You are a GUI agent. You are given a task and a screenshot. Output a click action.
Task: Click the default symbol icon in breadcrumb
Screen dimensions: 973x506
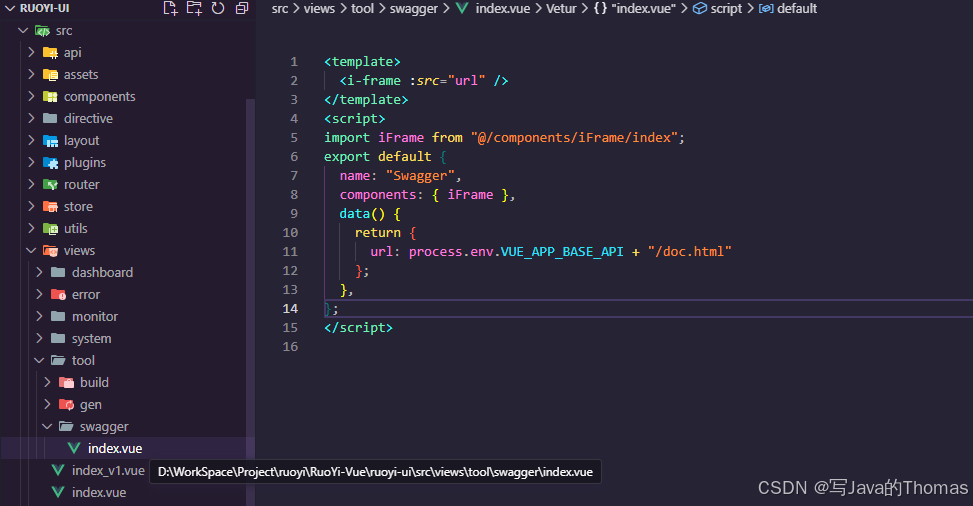766,9
